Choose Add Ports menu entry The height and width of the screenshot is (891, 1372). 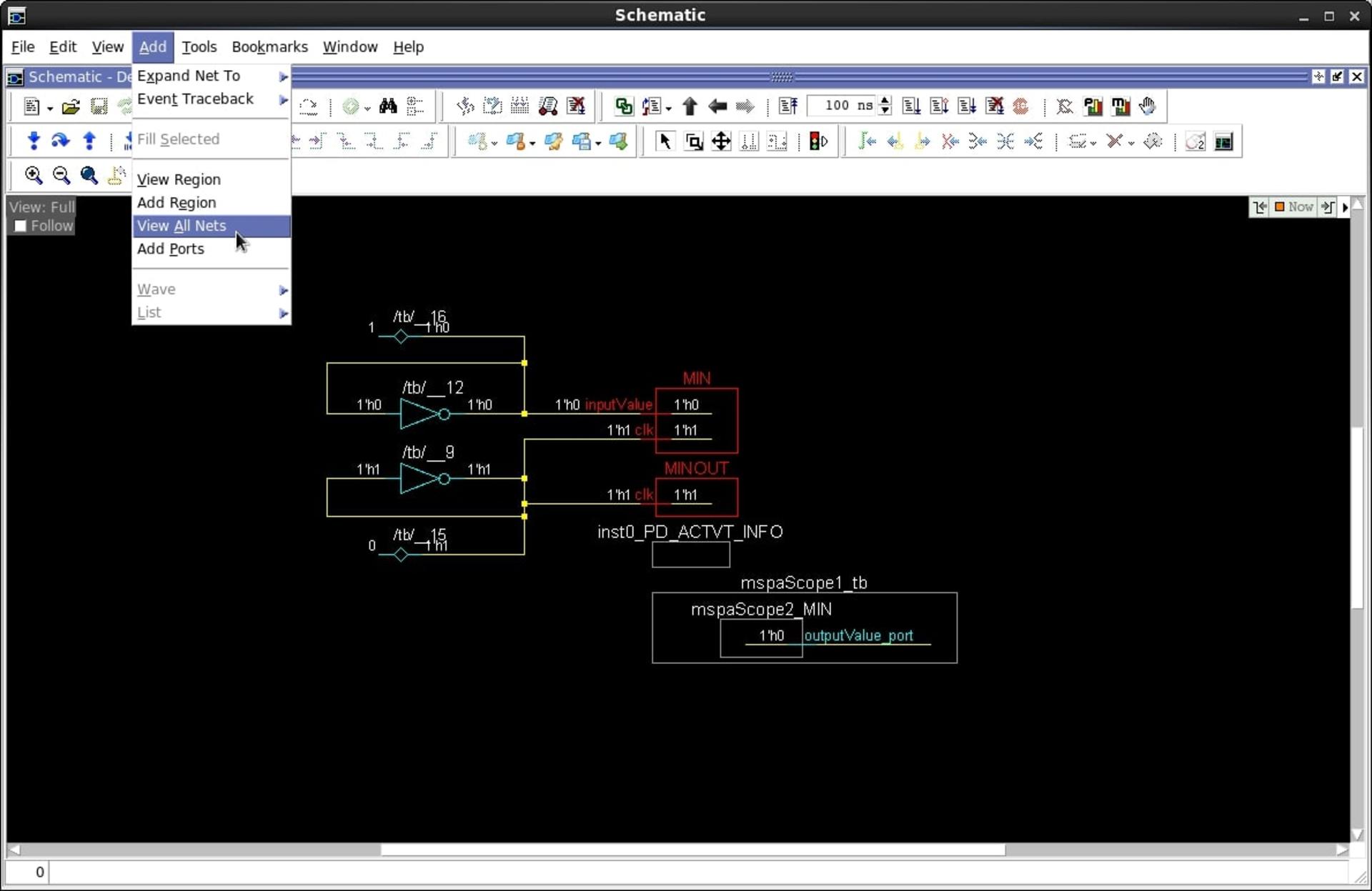pyautogui.click(x=212, y=249)
